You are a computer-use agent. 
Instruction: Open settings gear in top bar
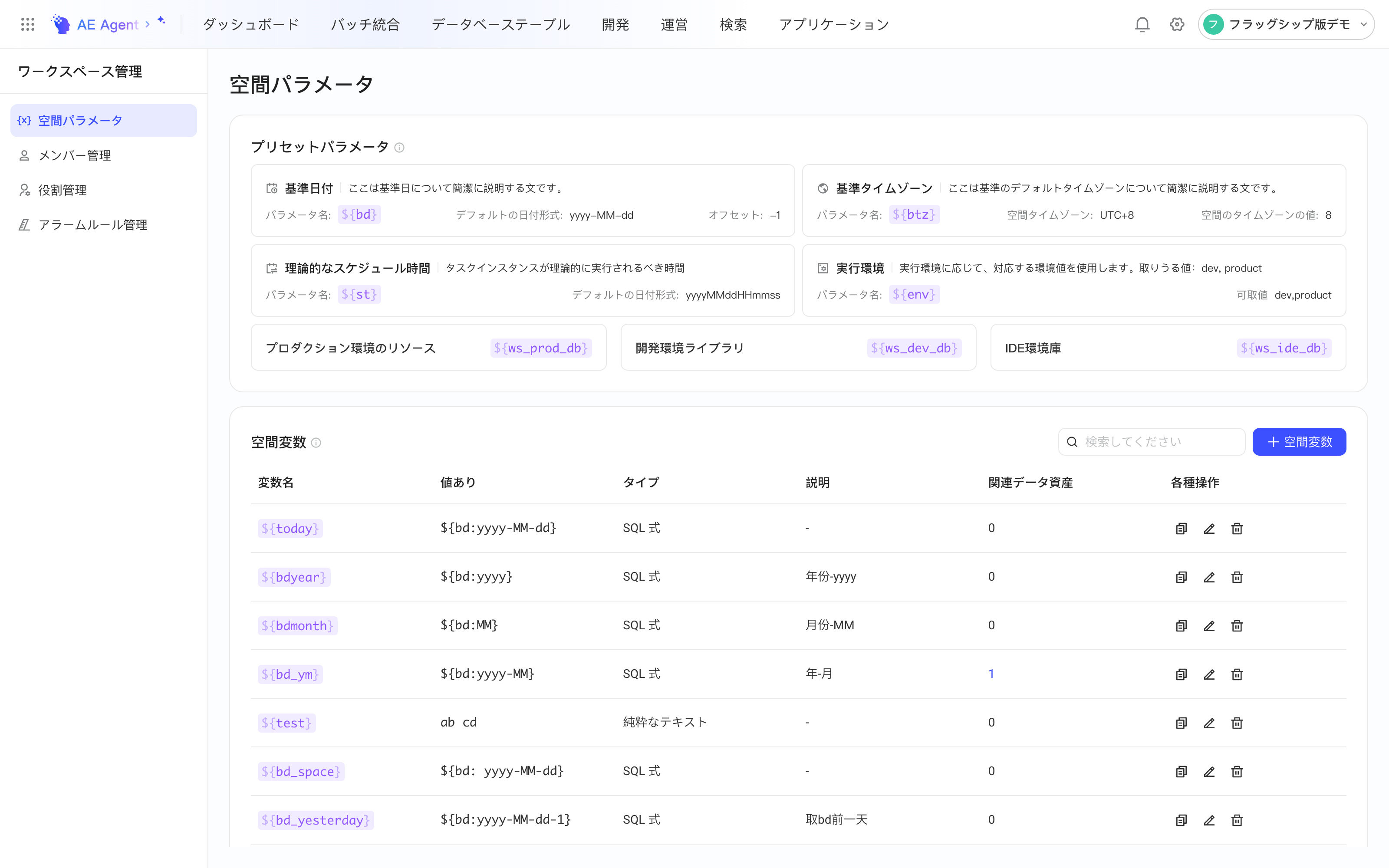1177,24
